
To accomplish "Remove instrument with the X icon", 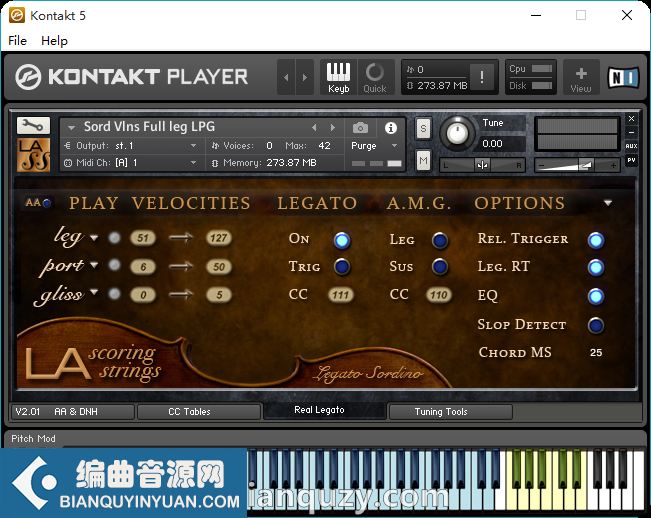I will (x=631, y=119).
